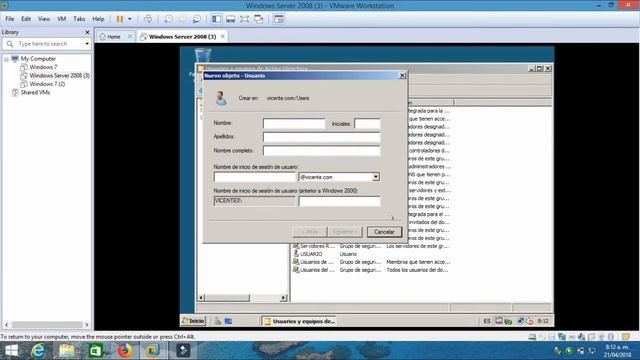Screen dimensions: 640x360
Task: Open the Edit menu
Action: tap(26, 19)
